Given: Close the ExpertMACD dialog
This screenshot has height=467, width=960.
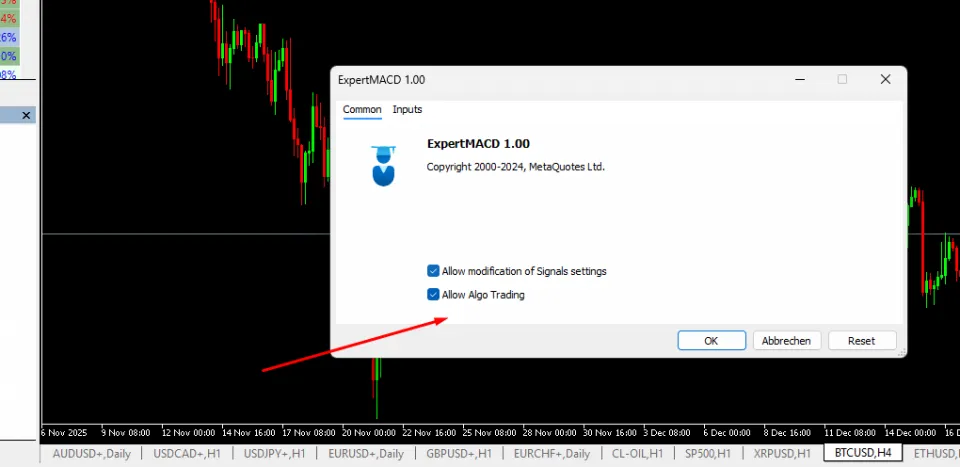Looking at the screenshot, I should pos(885,80).
